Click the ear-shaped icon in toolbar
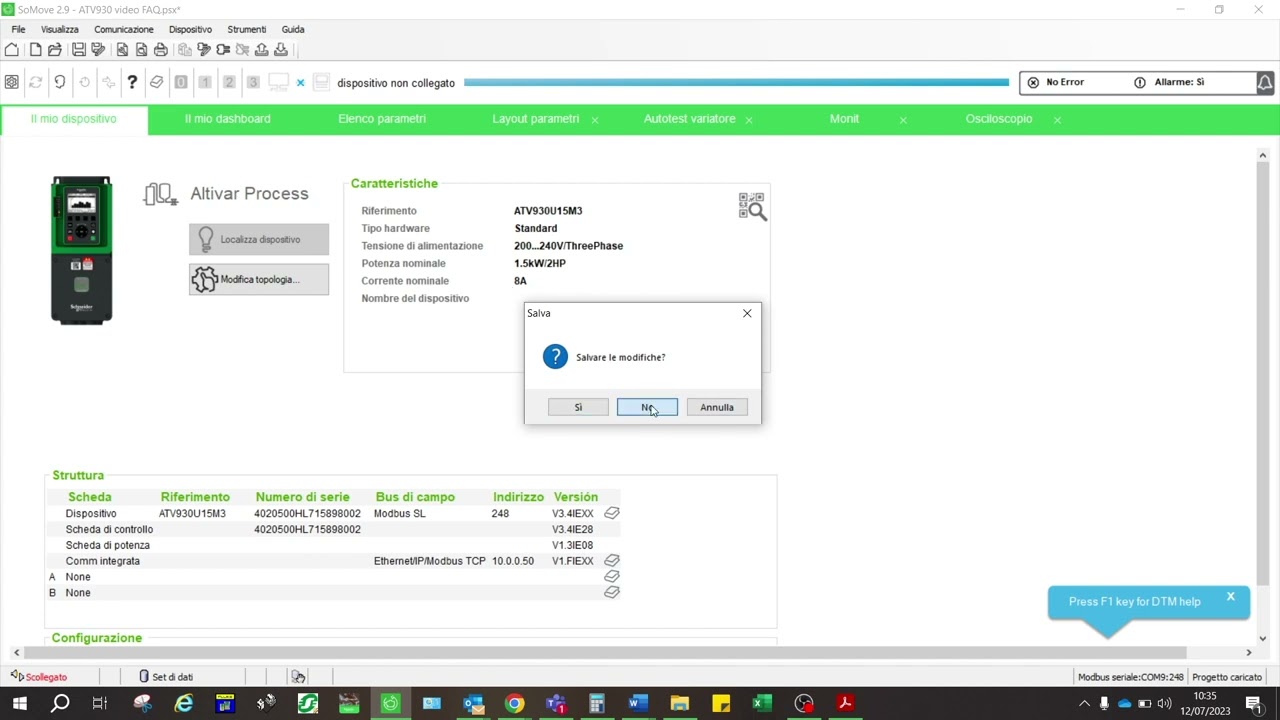The width and height of the screenshot is (1280, 720). click(x=60, y=82)
